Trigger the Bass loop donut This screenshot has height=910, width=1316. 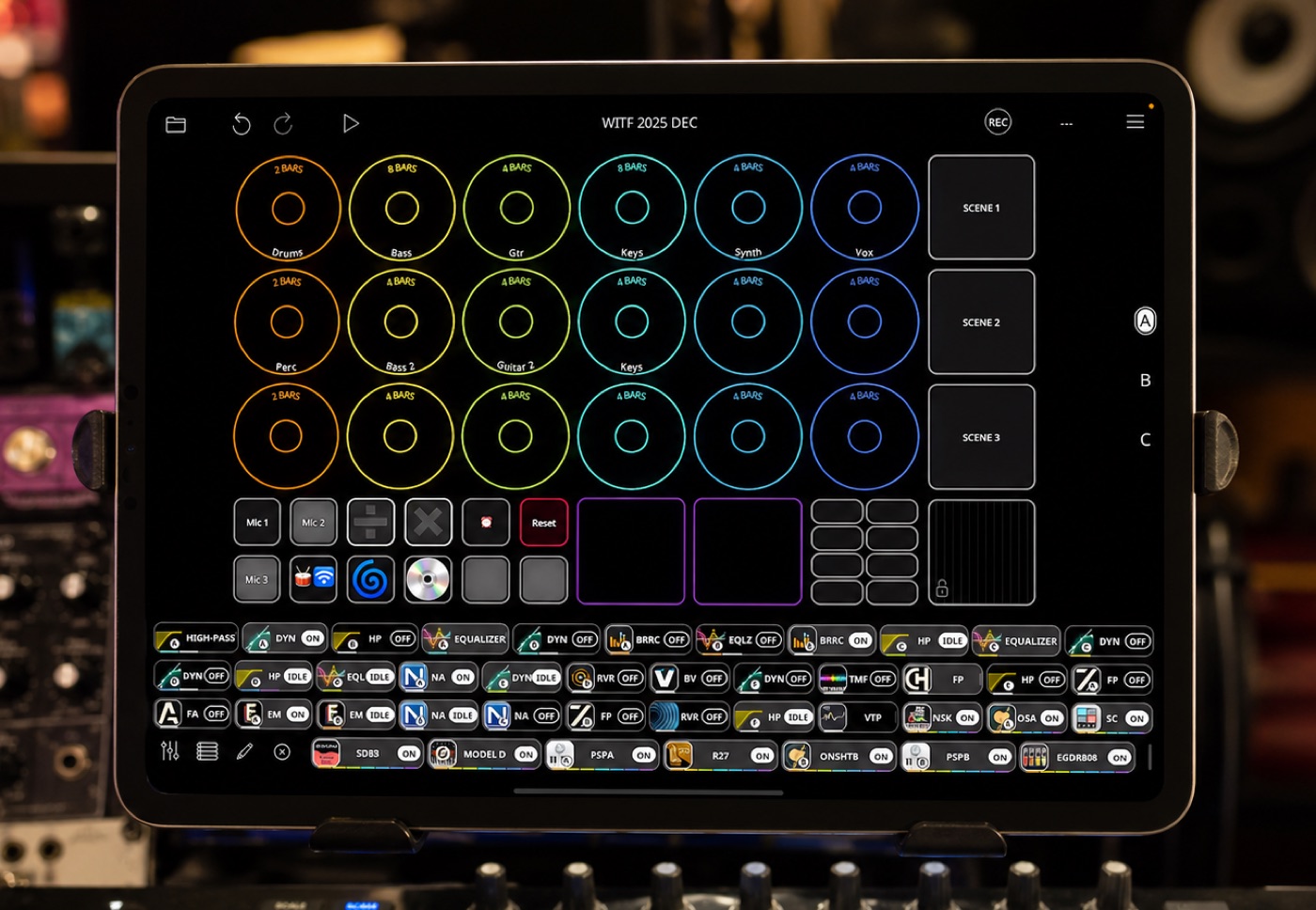coord(401,208)
